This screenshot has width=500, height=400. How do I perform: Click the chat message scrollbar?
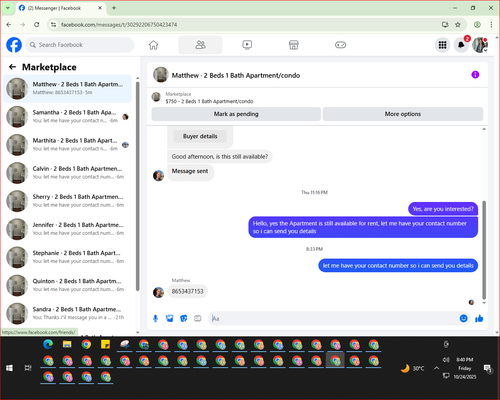484,250
